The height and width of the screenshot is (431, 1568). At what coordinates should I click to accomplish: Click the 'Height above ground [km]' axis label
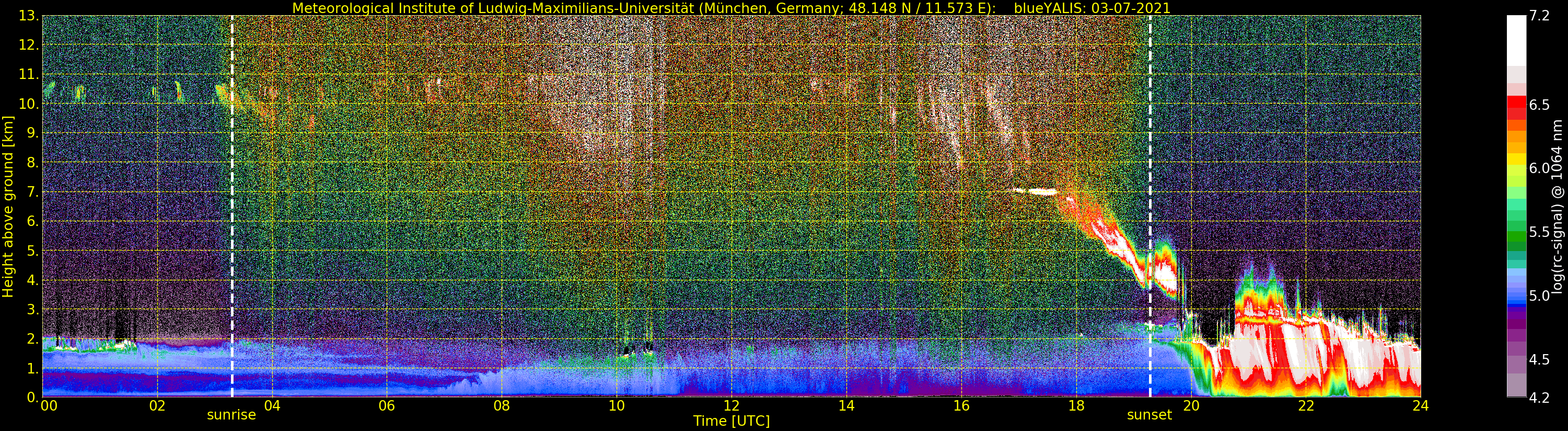pos(8,207)
